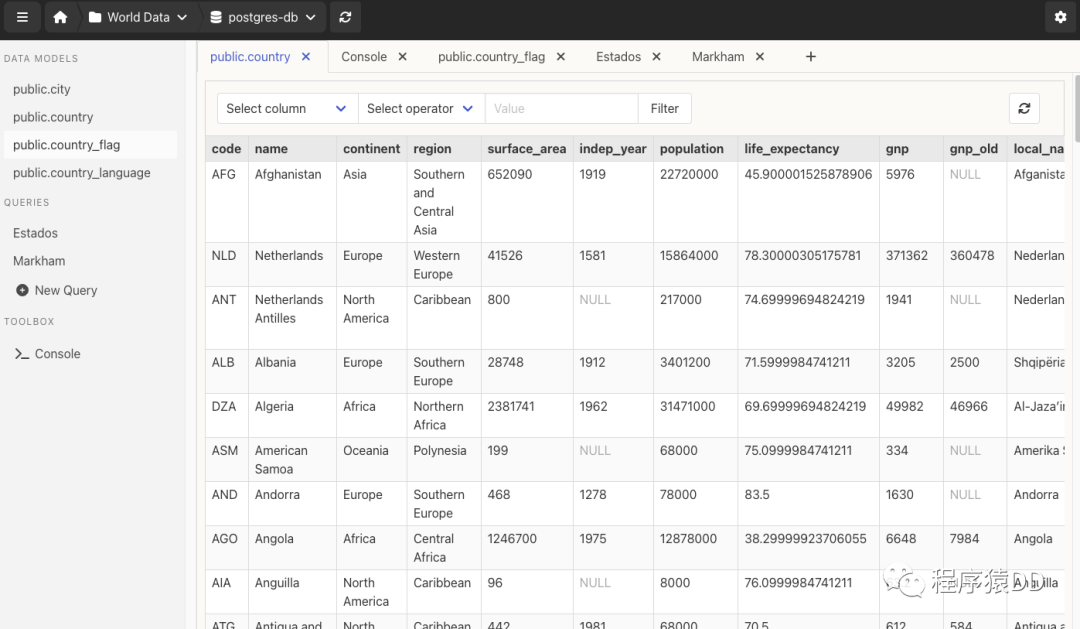Open public.country_flag data model in sidebar
Screen dimensions: 1080x629
pos(66,145)
